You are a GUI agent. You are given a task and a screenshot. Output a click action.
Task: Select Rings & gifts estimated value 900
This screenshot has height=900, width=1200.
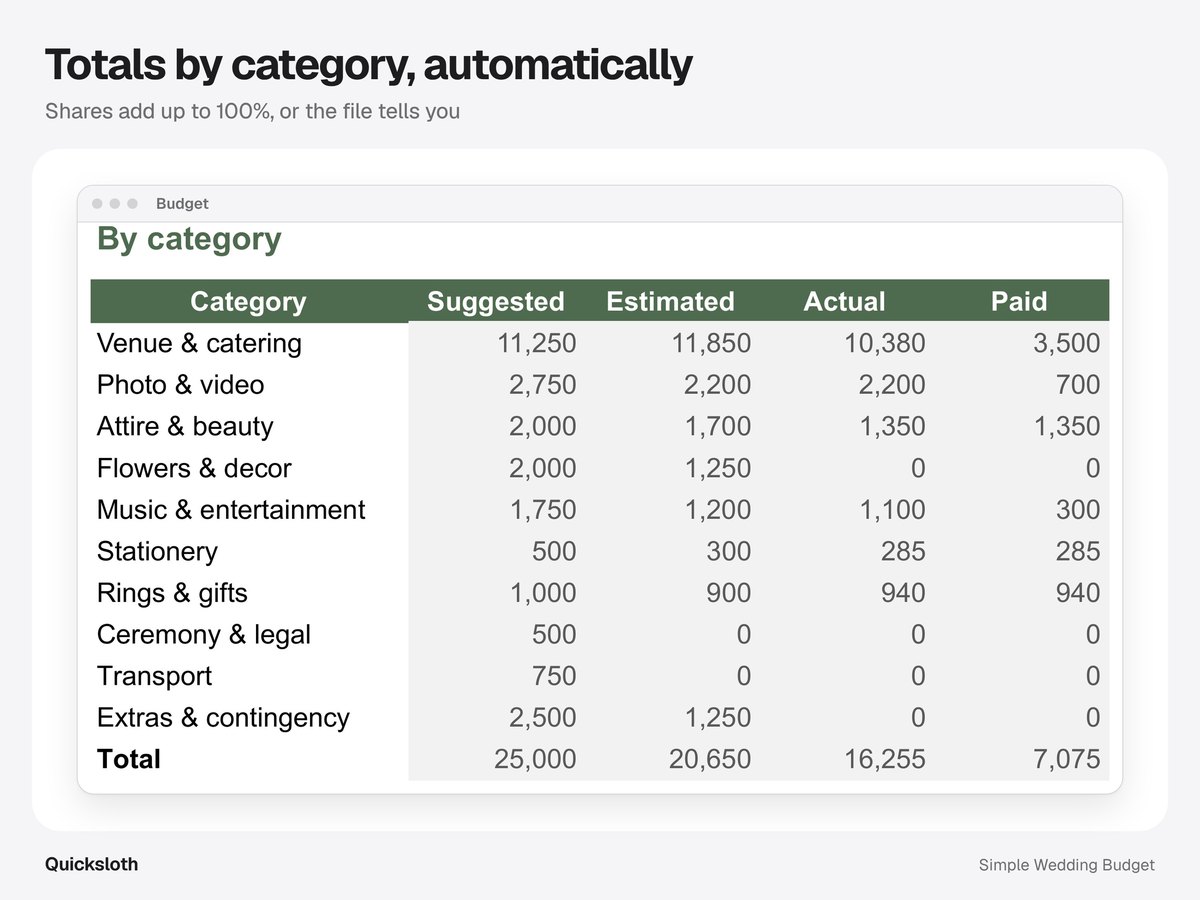pos(728,594)
